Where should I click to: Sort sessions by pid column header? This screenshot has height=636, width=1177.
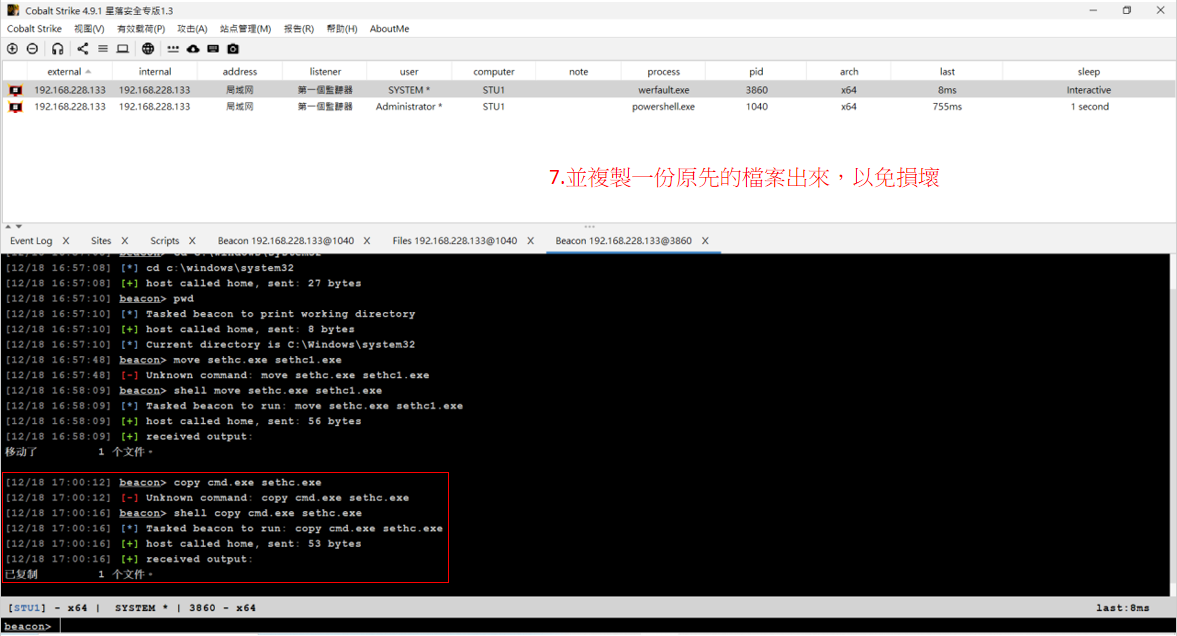[x=756, y=72]
